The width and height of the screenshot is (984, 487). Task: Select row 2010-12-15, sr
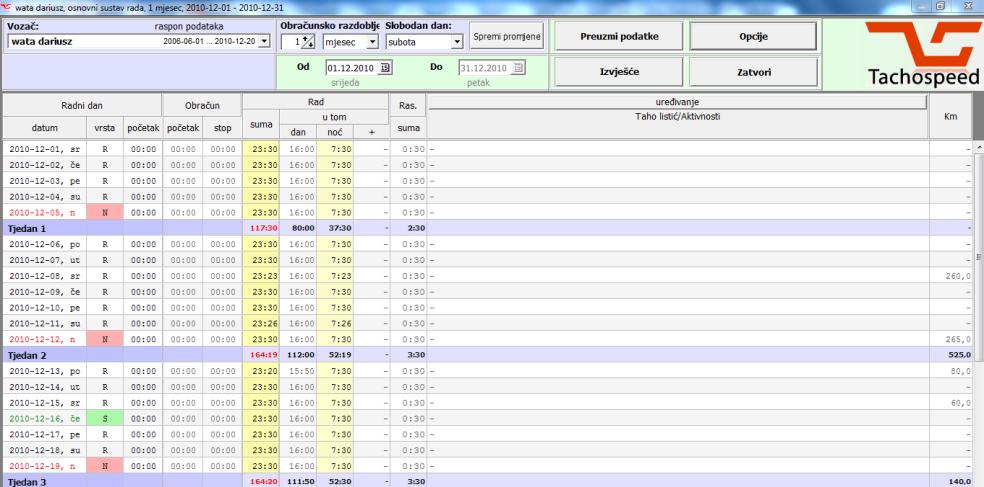[x=487, y=403]
